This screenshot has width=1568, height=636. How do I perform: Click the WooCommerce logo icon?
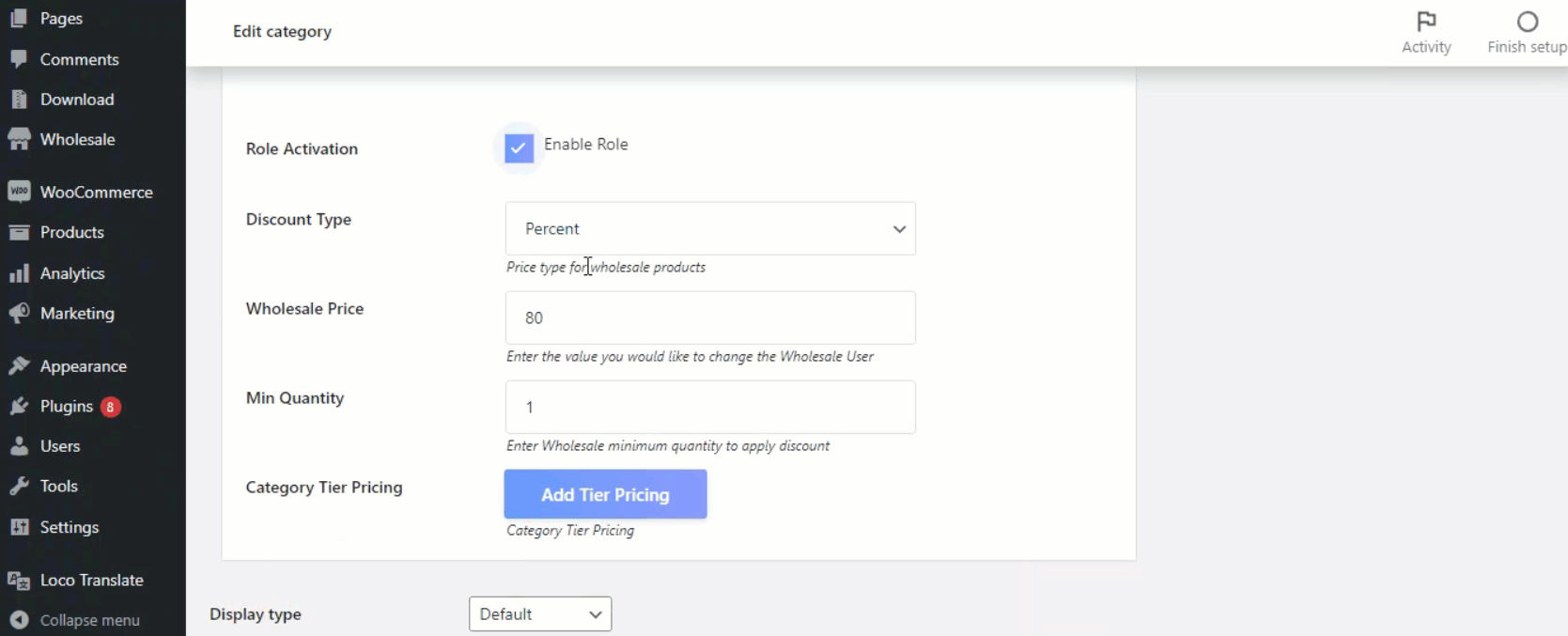click(x=19, y=192)
